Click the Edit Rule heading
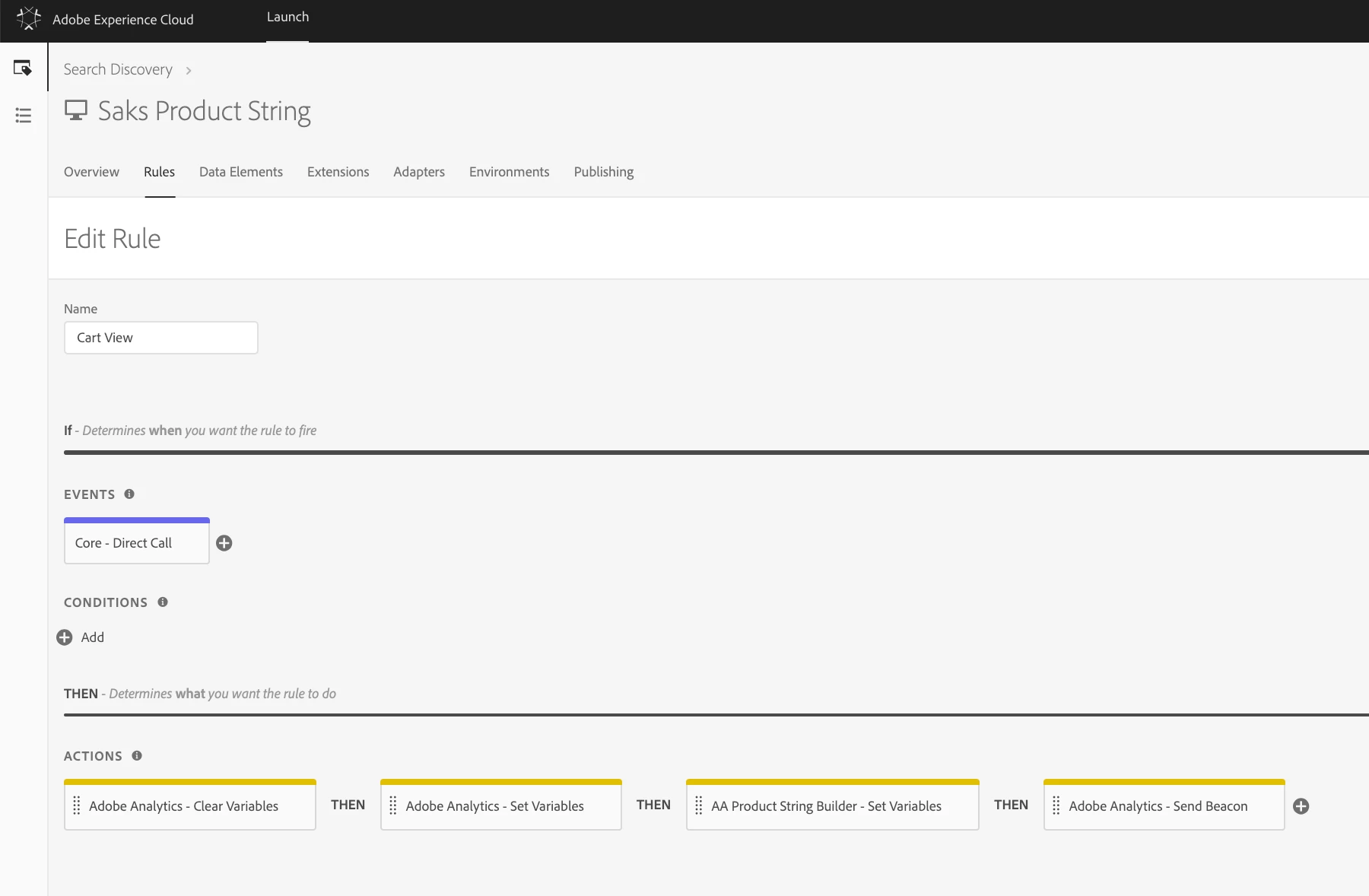 pos(113,239)
